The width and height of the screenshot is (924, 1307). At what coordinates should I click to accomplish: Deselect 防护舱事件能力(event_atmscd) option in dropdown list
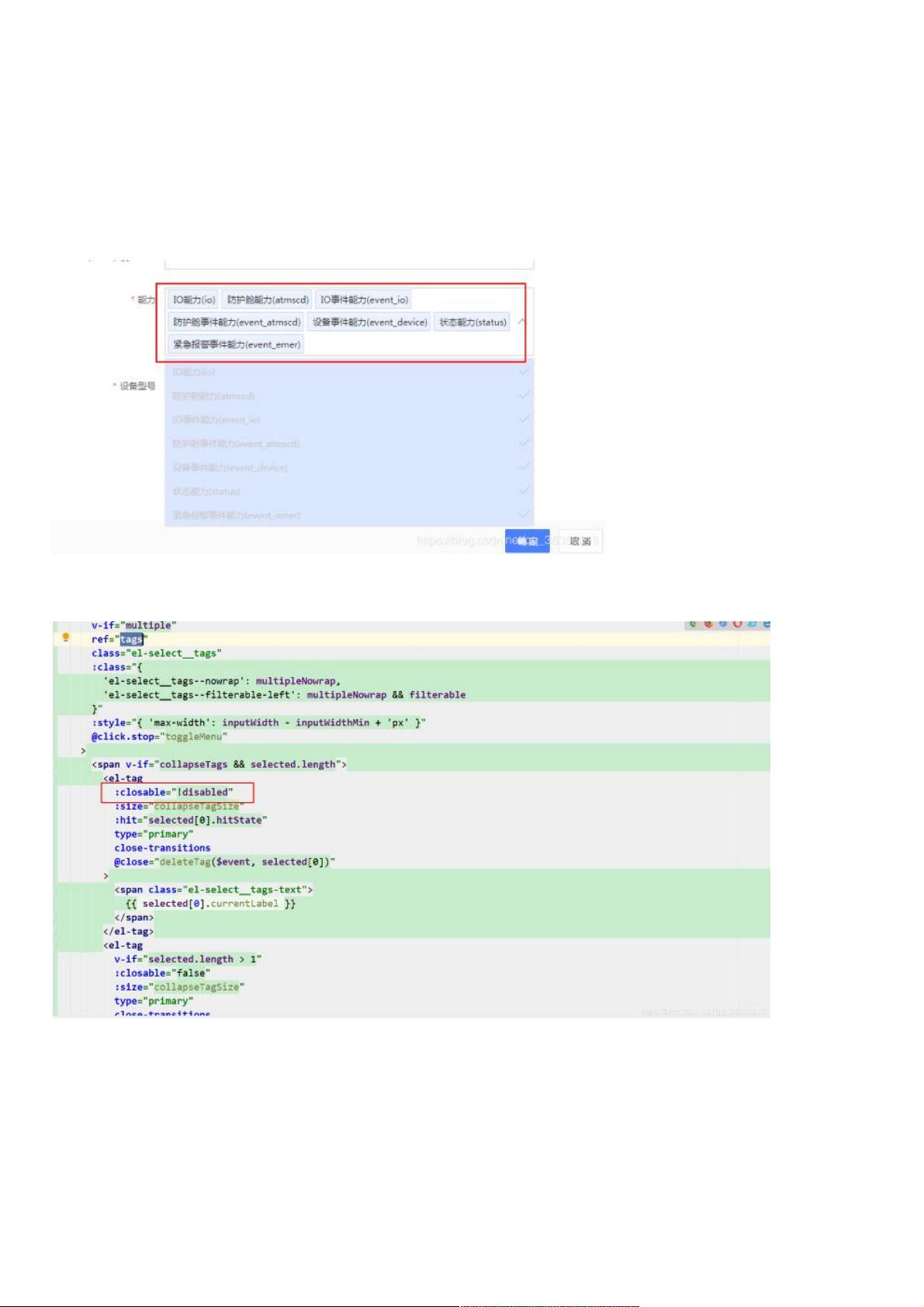point(349,444)
